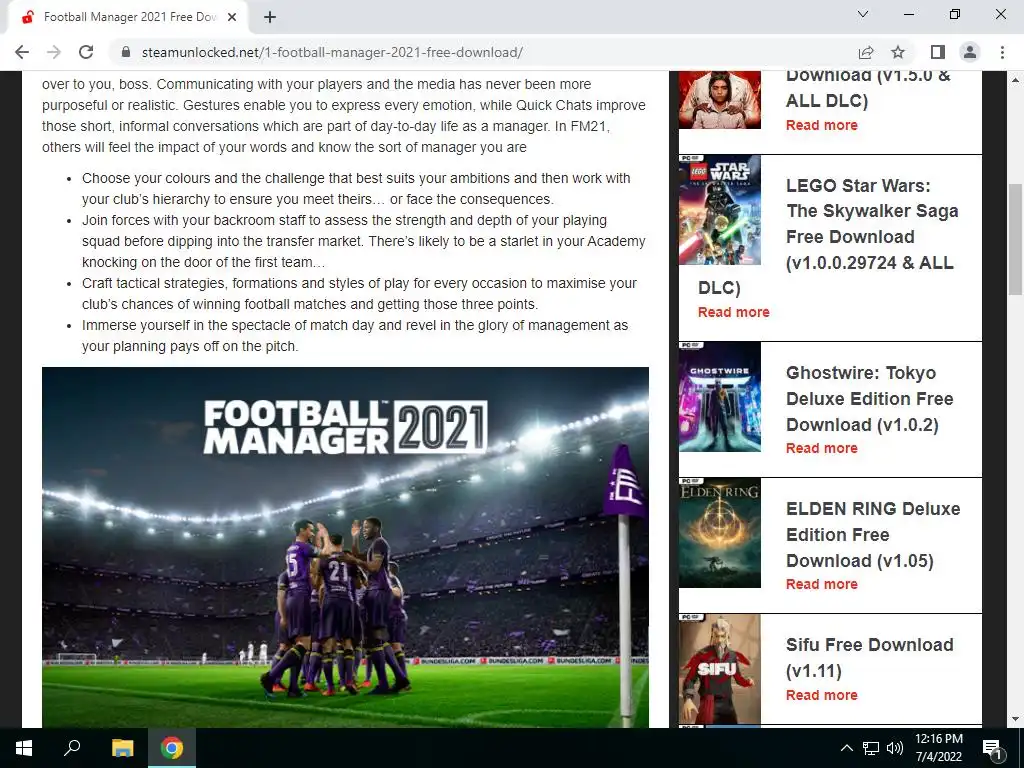
Task: Go back to the previous page
Action: [22, 52]
